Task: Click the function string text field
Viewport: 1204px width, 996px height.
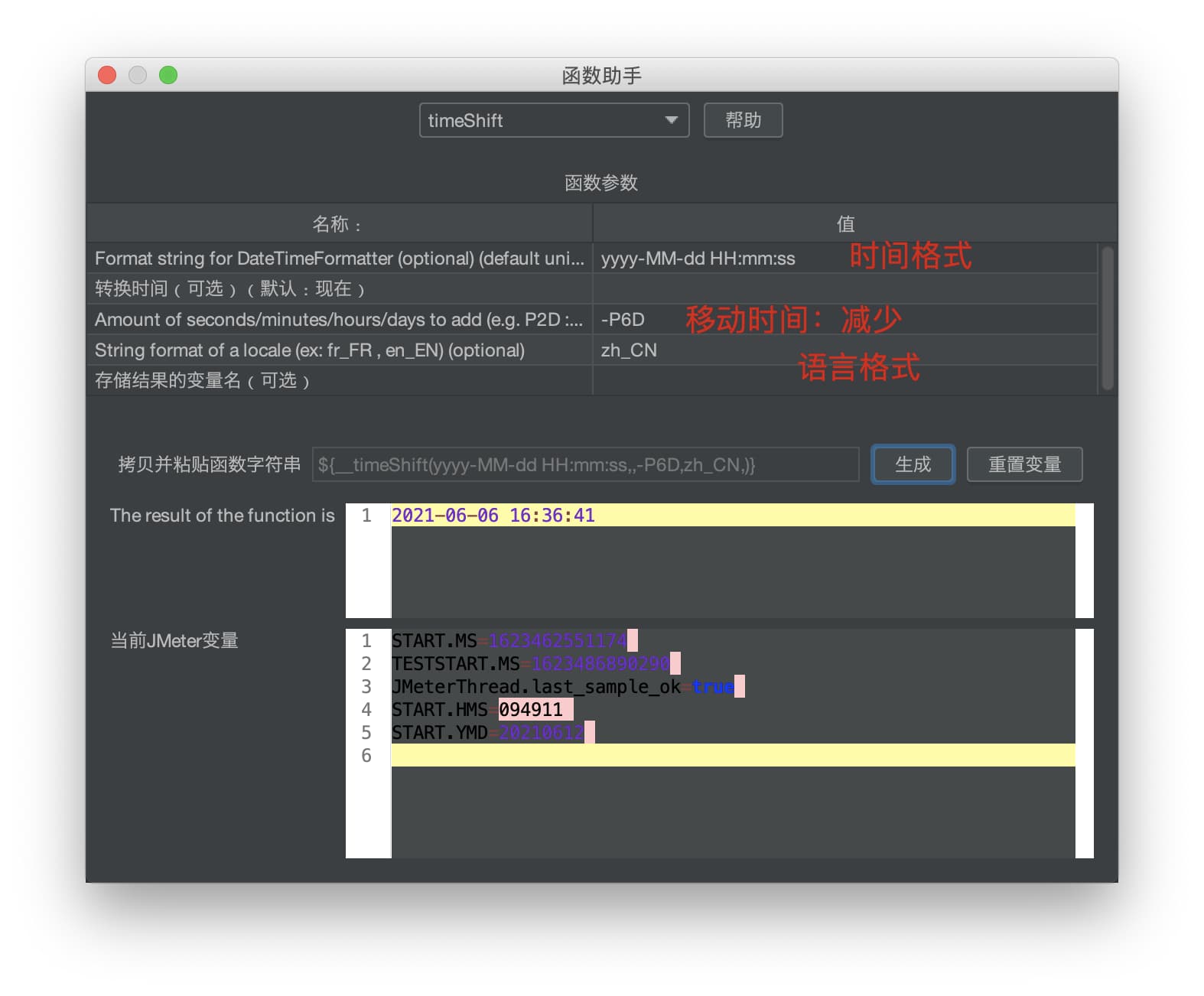Action: coord(584,464)
